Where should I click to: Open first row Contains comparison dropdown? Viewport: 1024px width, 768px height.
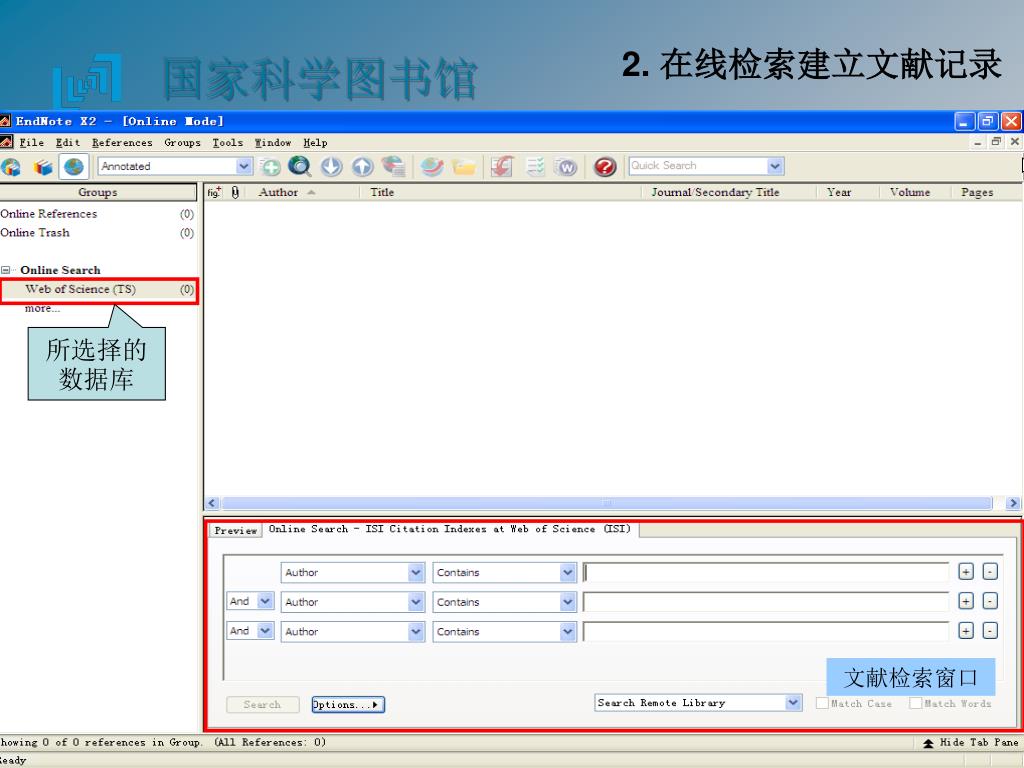pos(568,572)
